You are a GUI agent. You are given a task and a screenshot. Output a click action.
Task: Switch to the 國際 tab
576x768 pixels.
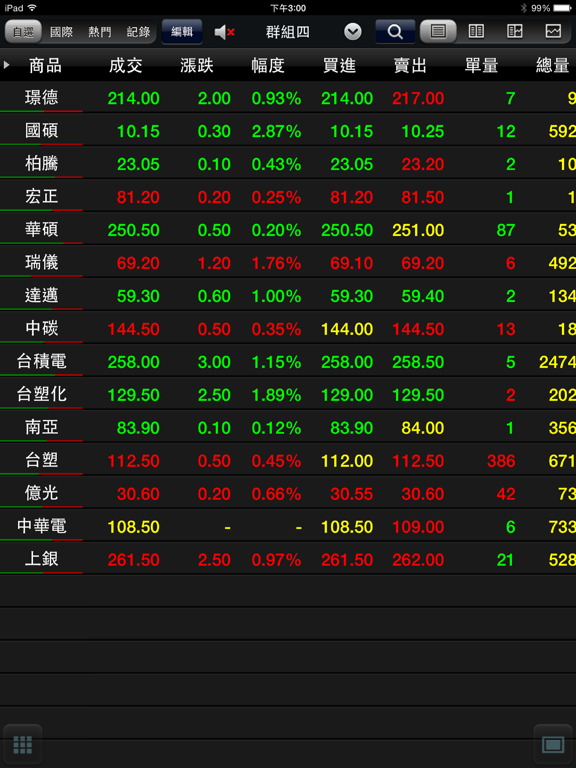61,32
